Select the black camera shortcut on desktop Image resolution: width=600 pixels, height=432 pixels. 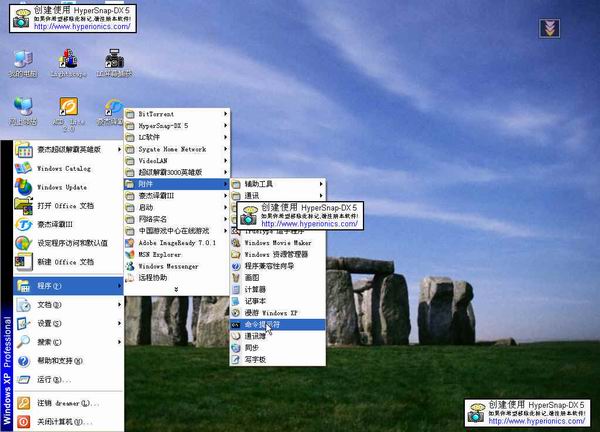(114, 64)
